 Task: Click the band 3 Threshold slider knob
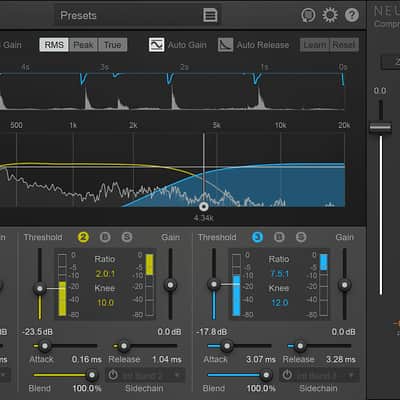(x=214, y=284)
